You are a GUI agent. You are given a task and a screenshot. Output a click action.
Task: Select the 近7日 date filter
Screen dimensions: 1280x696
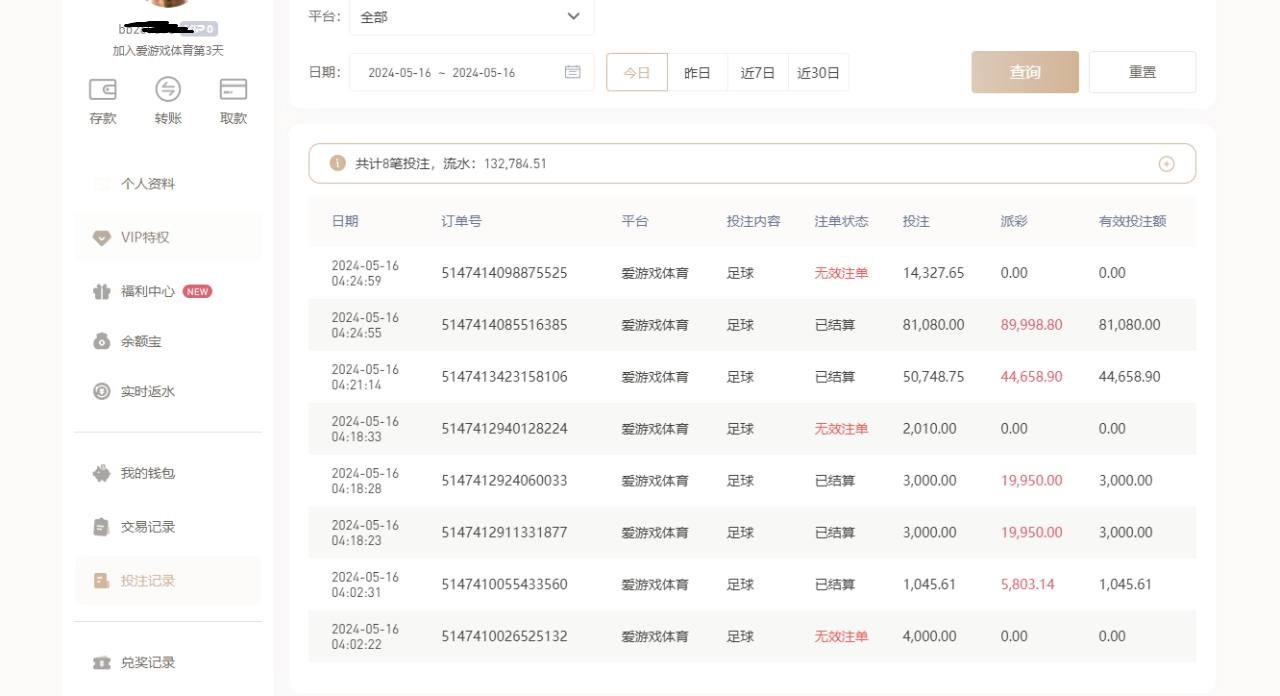coord(757,73)
